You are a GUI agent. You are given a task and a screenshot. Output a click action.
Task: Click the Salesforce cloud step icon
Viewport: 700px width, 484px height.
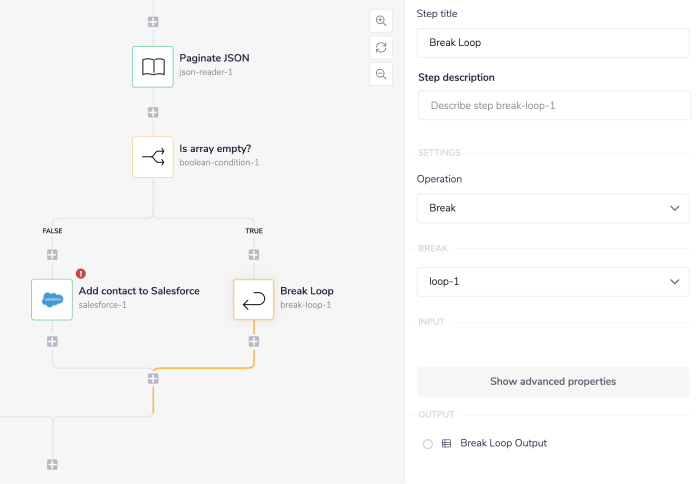tap(52, 299)
